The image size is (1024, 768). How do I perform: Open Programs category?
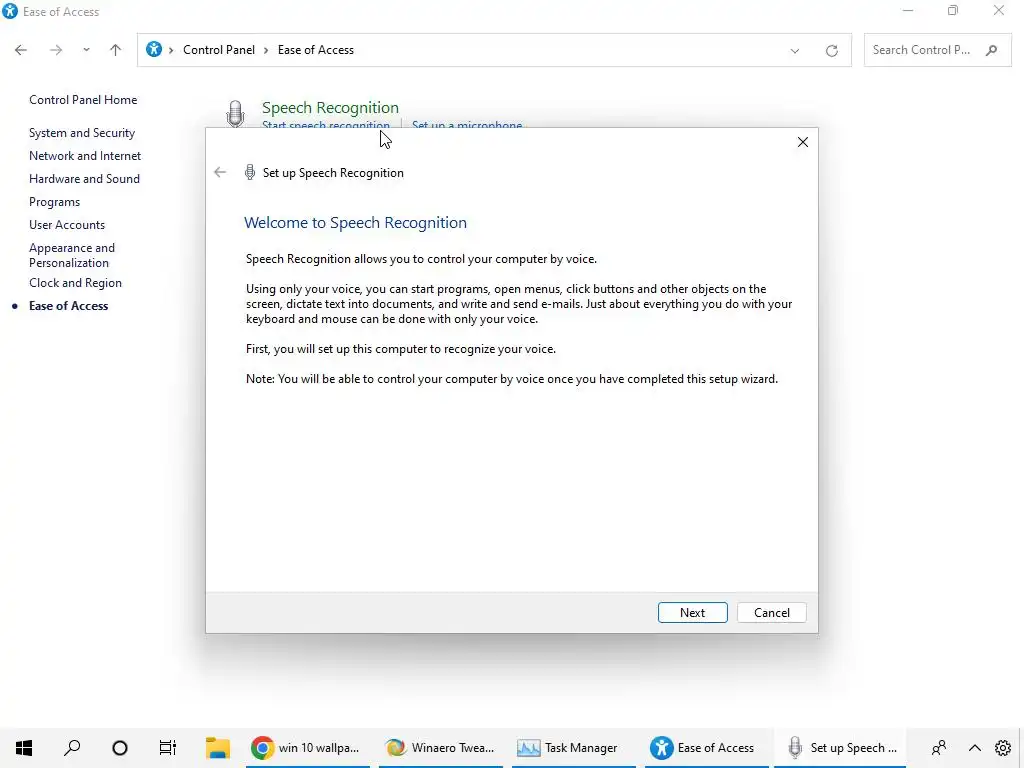coord(54,202)
